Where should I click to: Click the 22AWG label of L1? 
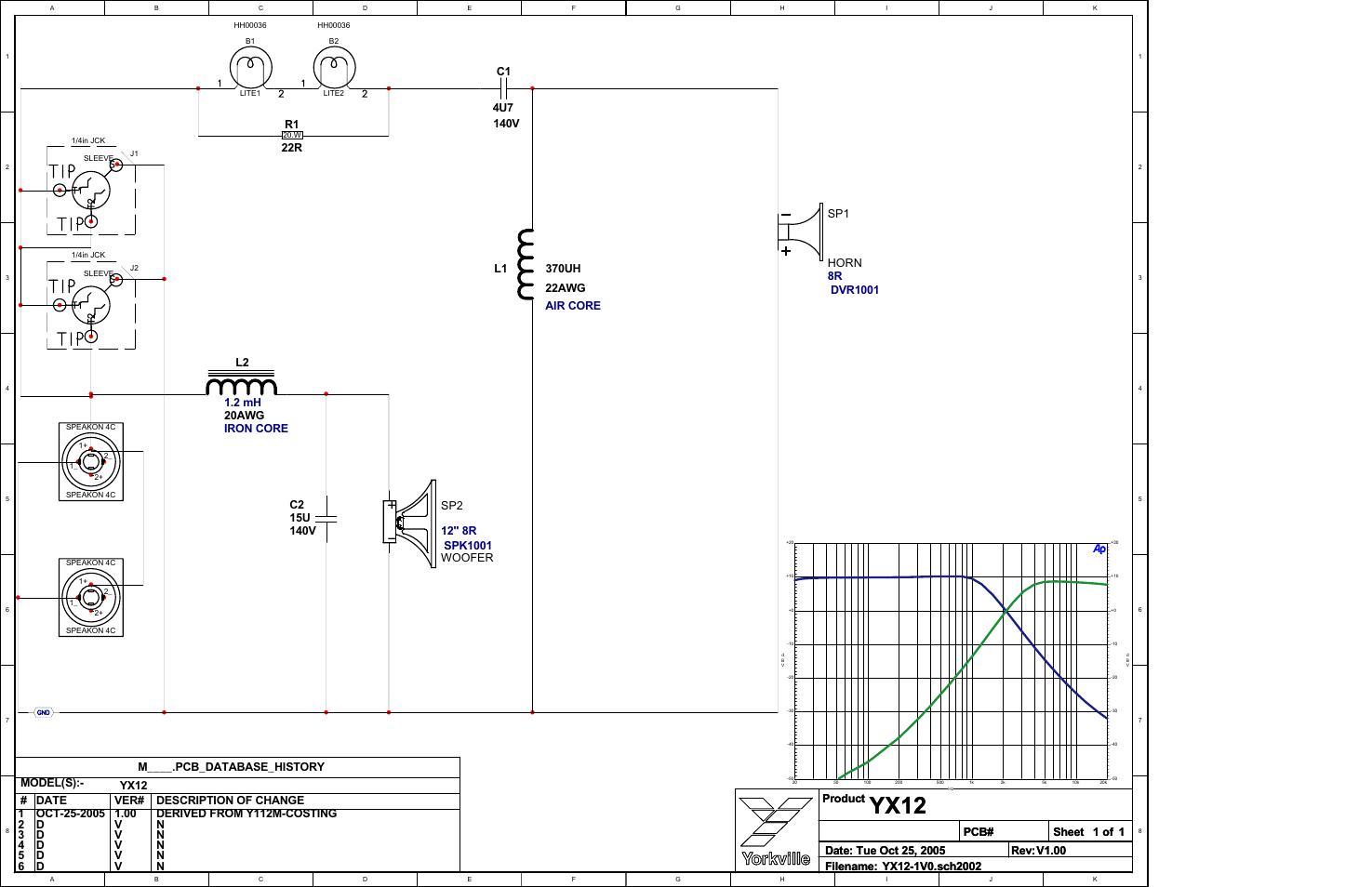click(x=566, y=288)
